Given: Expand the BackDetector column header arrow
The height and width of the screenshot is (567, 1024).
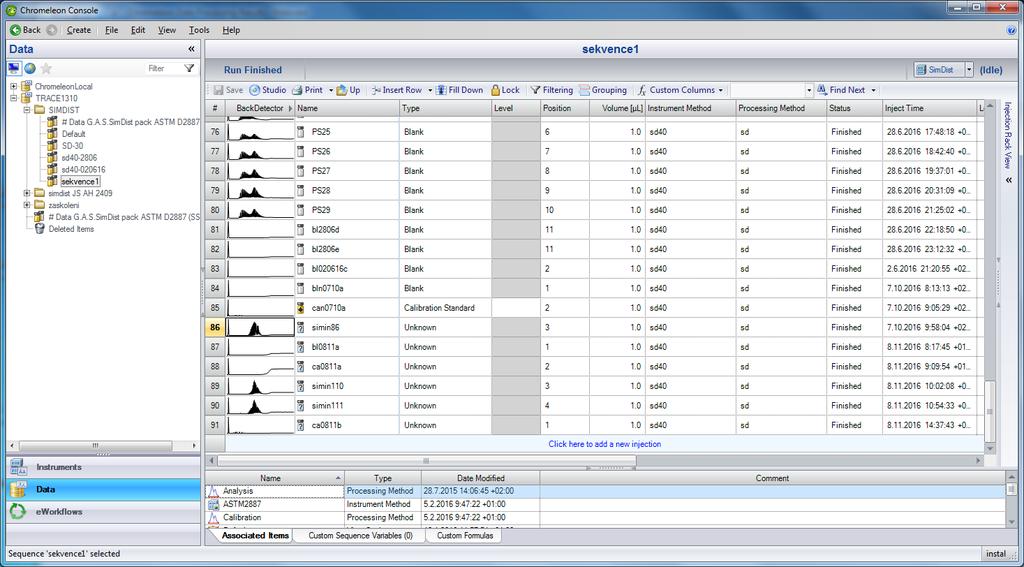Looking at the screenshot, I should coord(290,108).
